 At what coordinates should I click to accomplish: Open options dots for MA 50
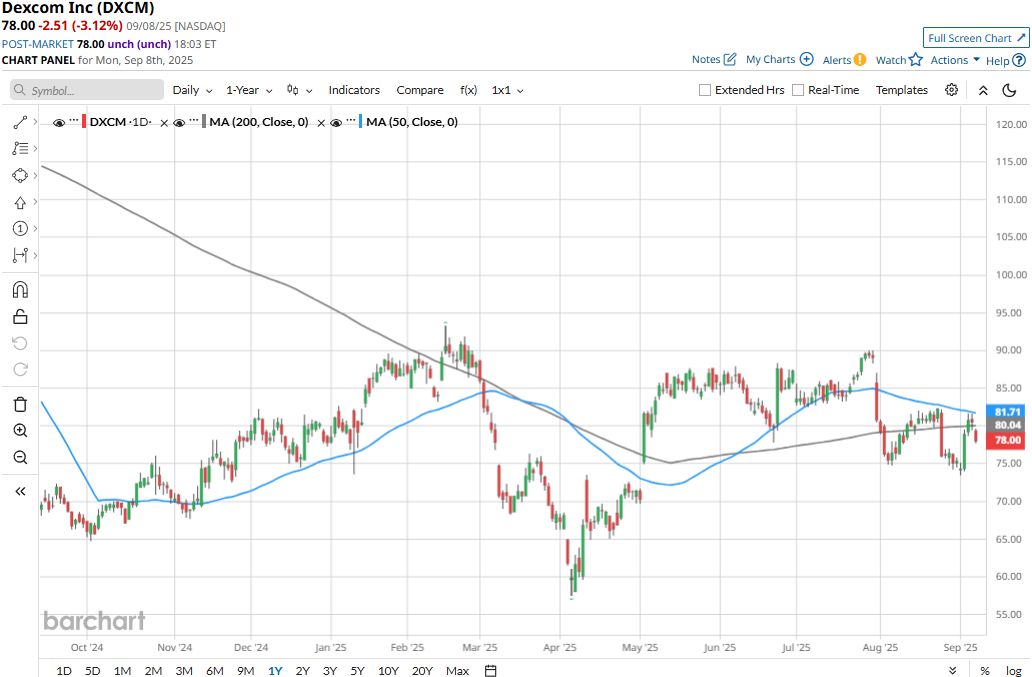[x=351, y=120]
